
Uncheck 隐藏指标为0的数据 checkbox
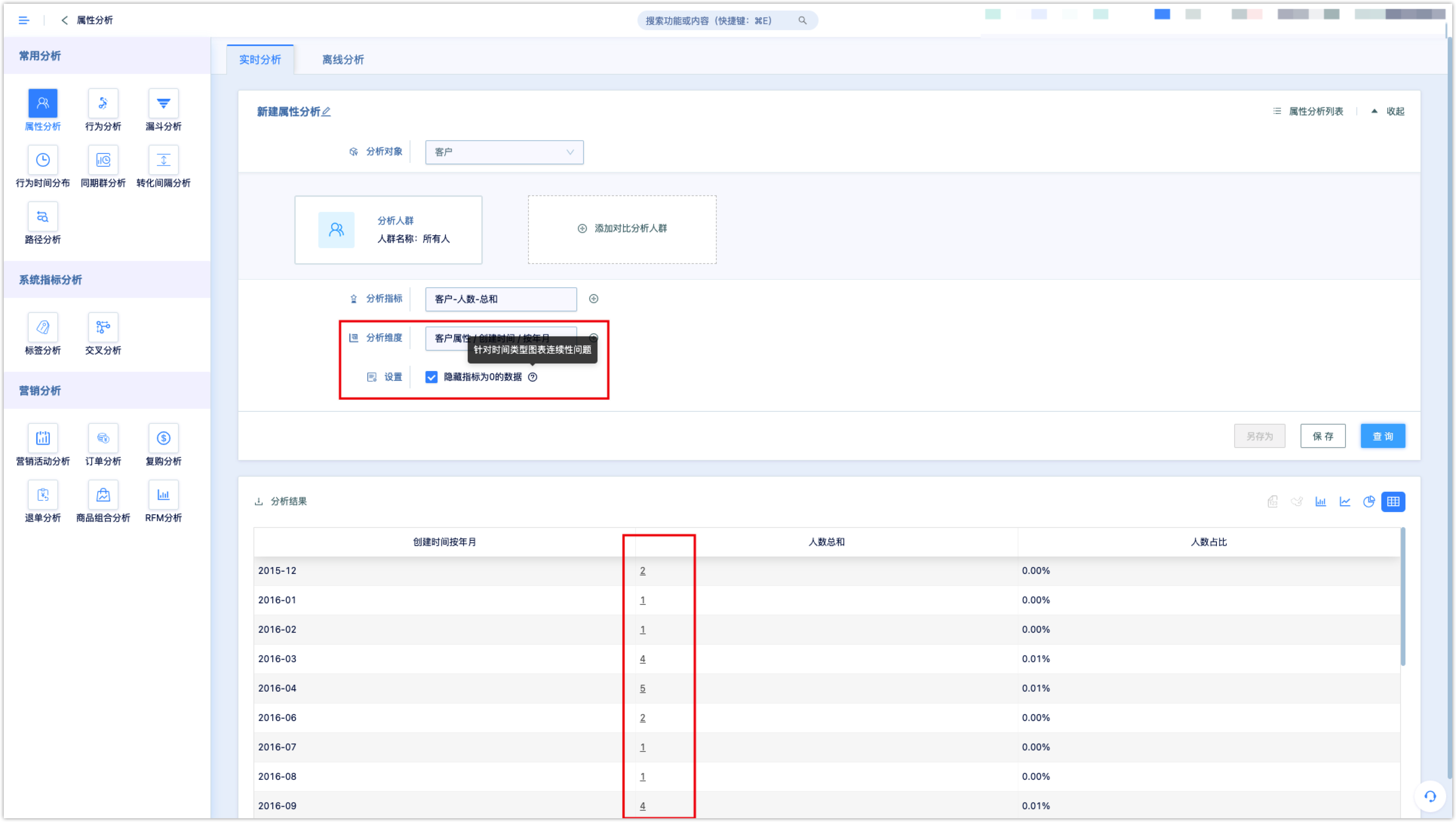click(x=431, y=377)
